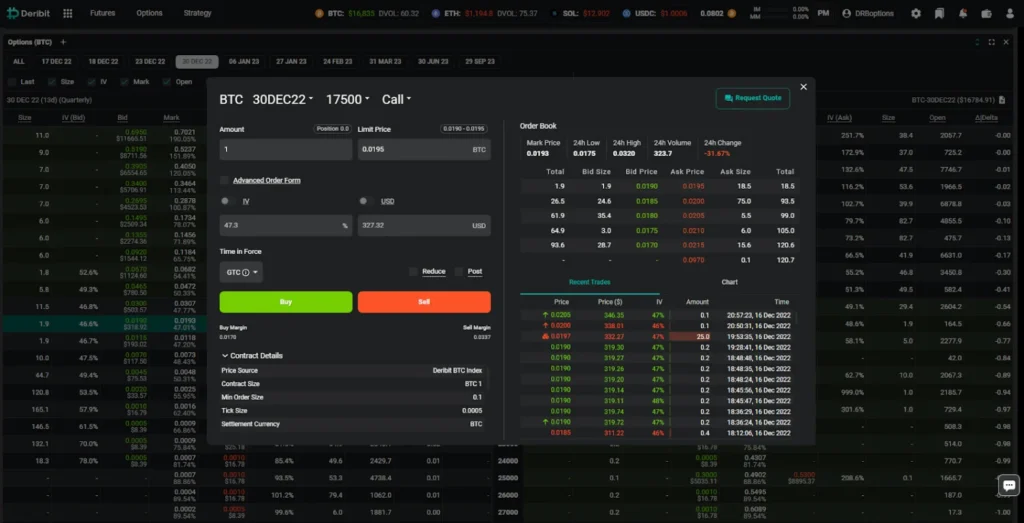Check the Post option

[x=460, y=272]
